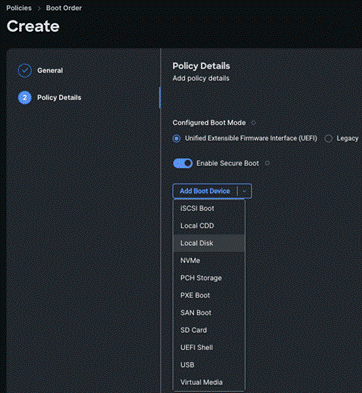Select PCH Storage boot device

[x=209, y=278]
